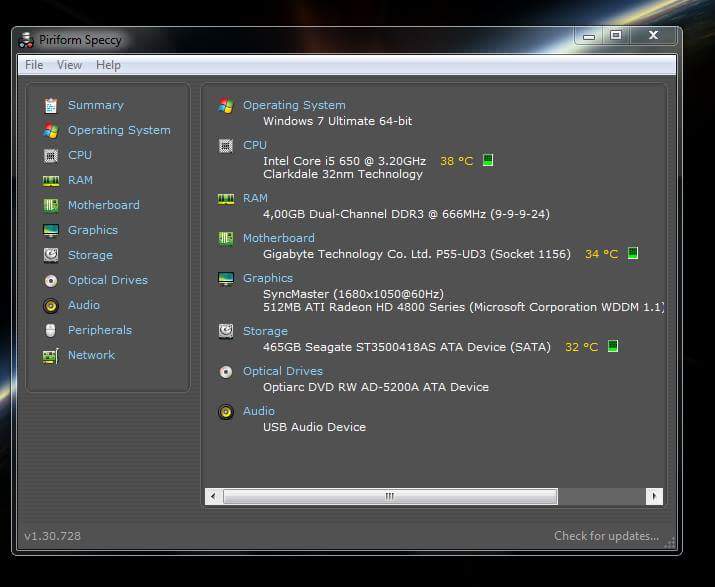Open the Operating System heading link
The image size is (715, 587).
294,105
